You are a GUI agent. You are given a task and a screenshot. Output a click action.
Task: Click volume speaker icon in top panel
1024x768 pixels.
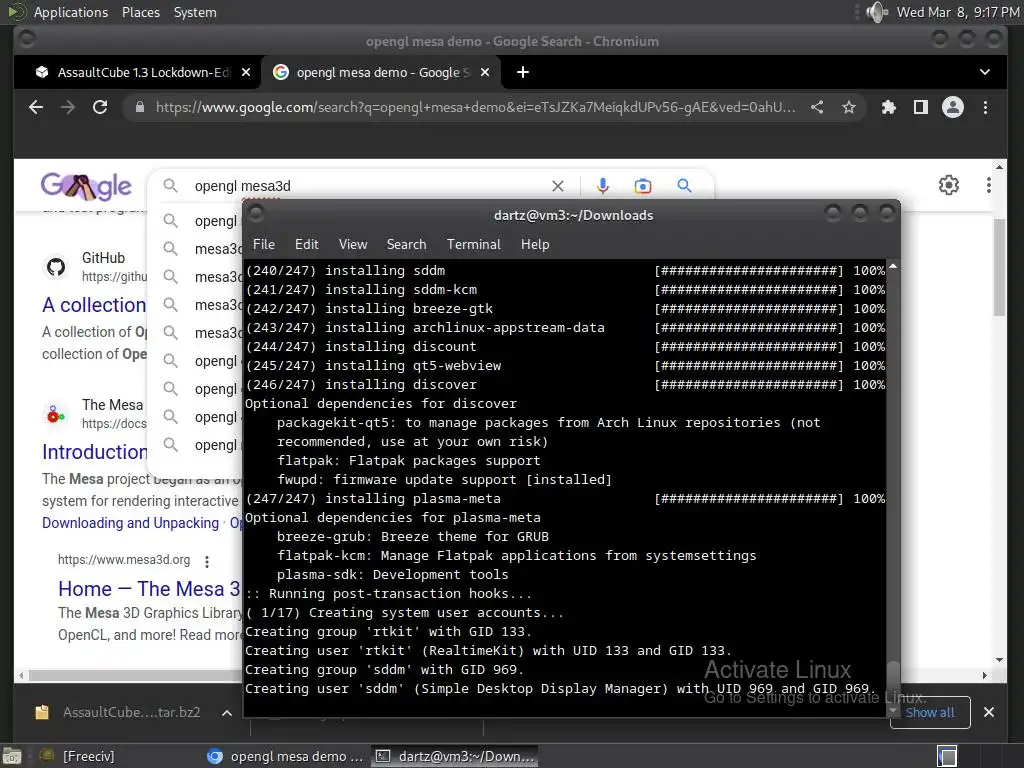click(x=876, y=12)
